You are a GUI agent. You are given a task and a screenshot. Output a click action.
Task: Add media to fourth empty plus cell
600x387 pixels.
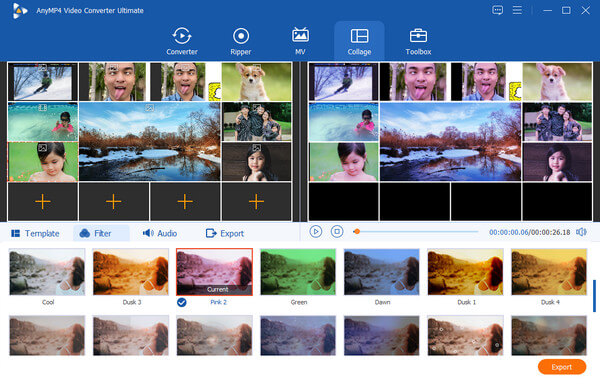point(256,201)
